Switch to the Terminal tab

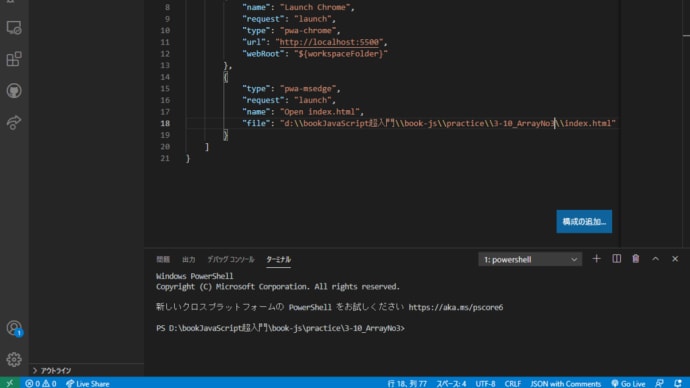[x=279, y=259]
